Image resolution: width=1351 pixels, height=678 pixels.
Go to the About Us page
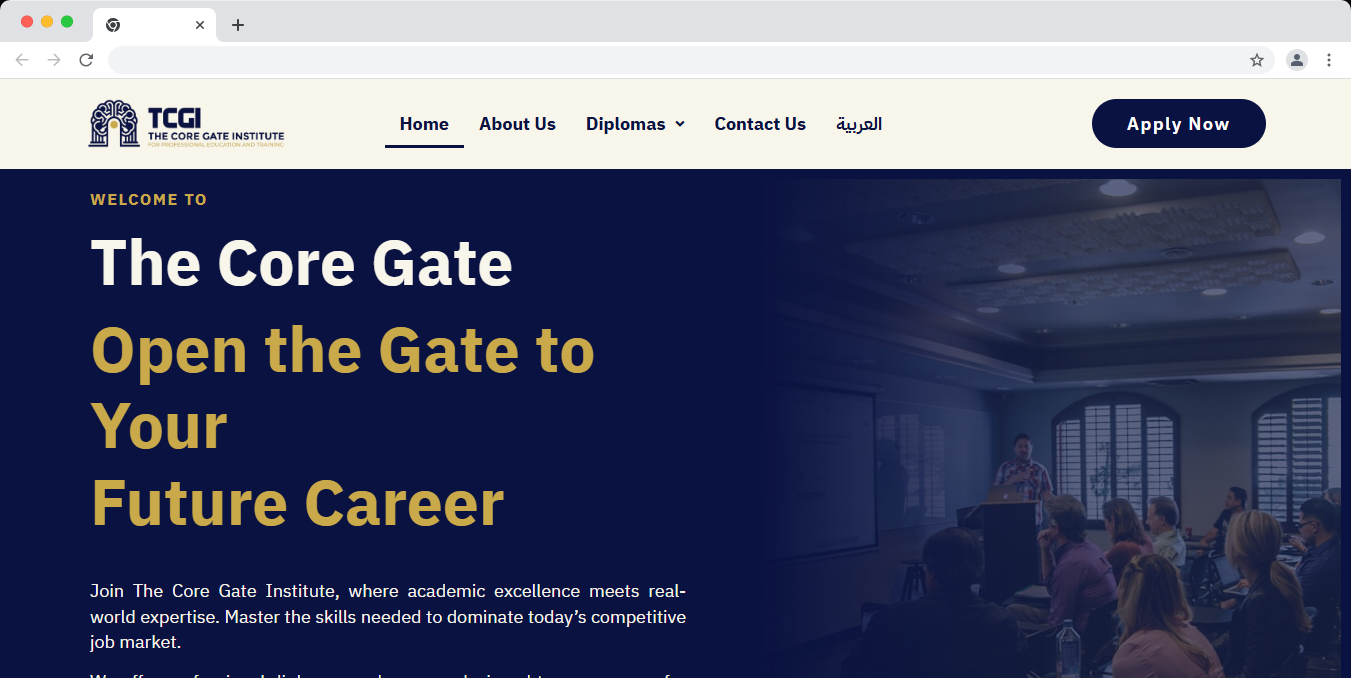pyautogui.click(x=517, y=124)
